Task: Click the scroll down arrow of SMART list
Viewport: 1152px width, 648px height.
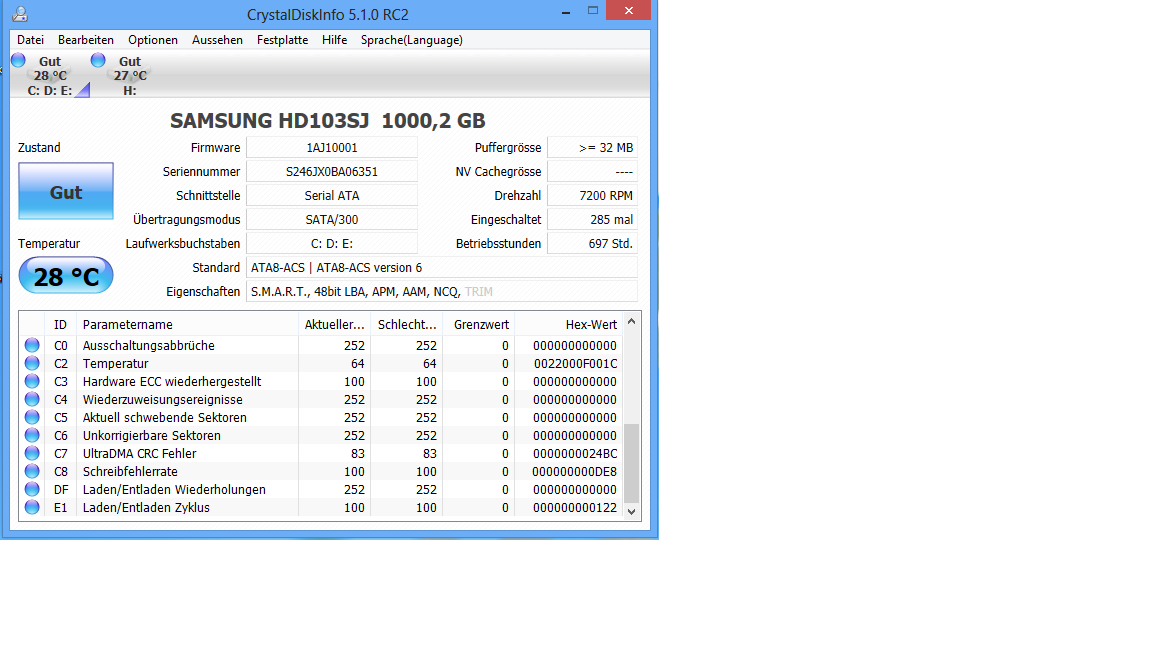Action: [x=631, y=511]
